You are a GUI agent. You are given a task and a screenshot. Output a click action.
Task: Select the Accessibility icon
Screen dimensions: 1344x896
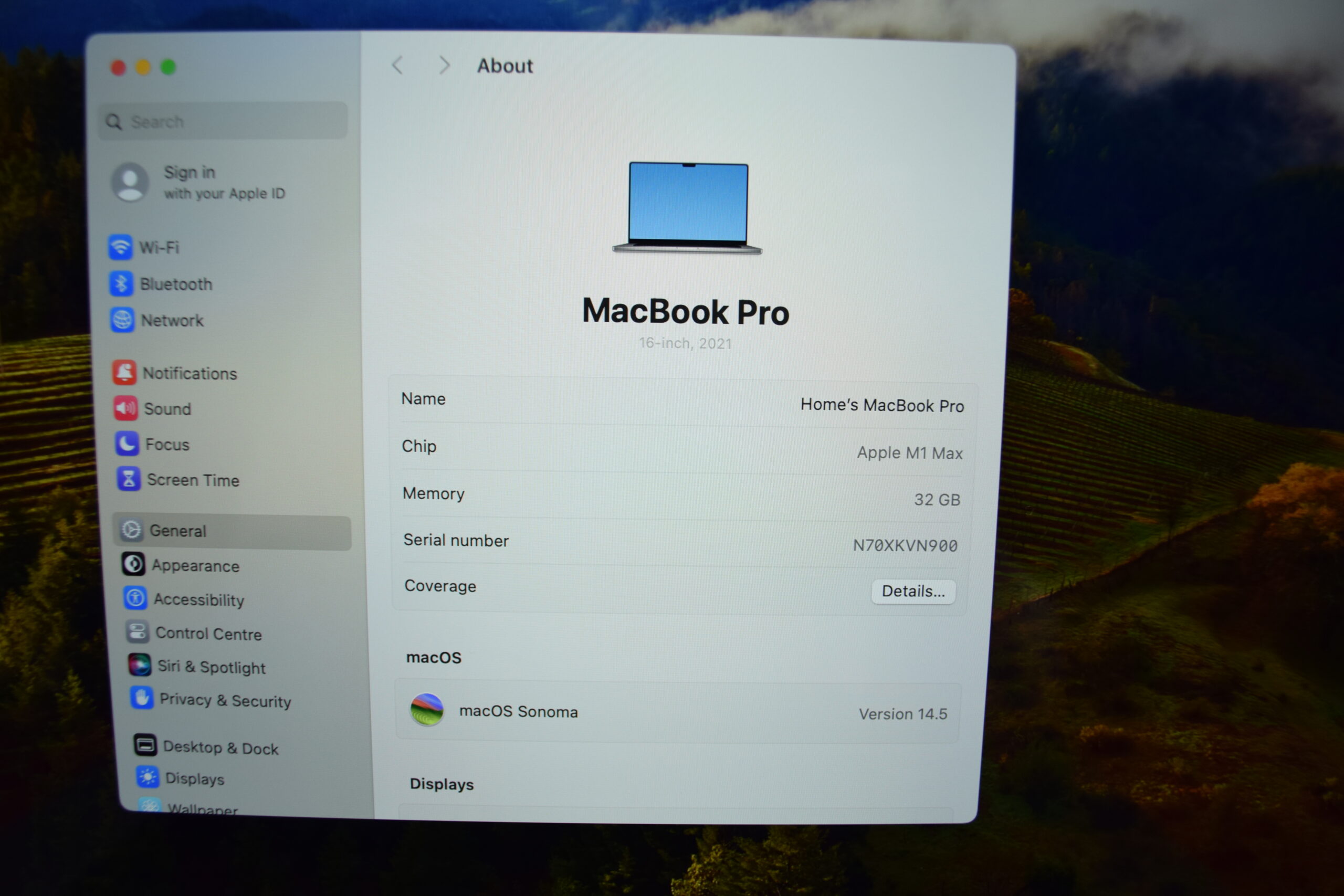pos(135,598)
